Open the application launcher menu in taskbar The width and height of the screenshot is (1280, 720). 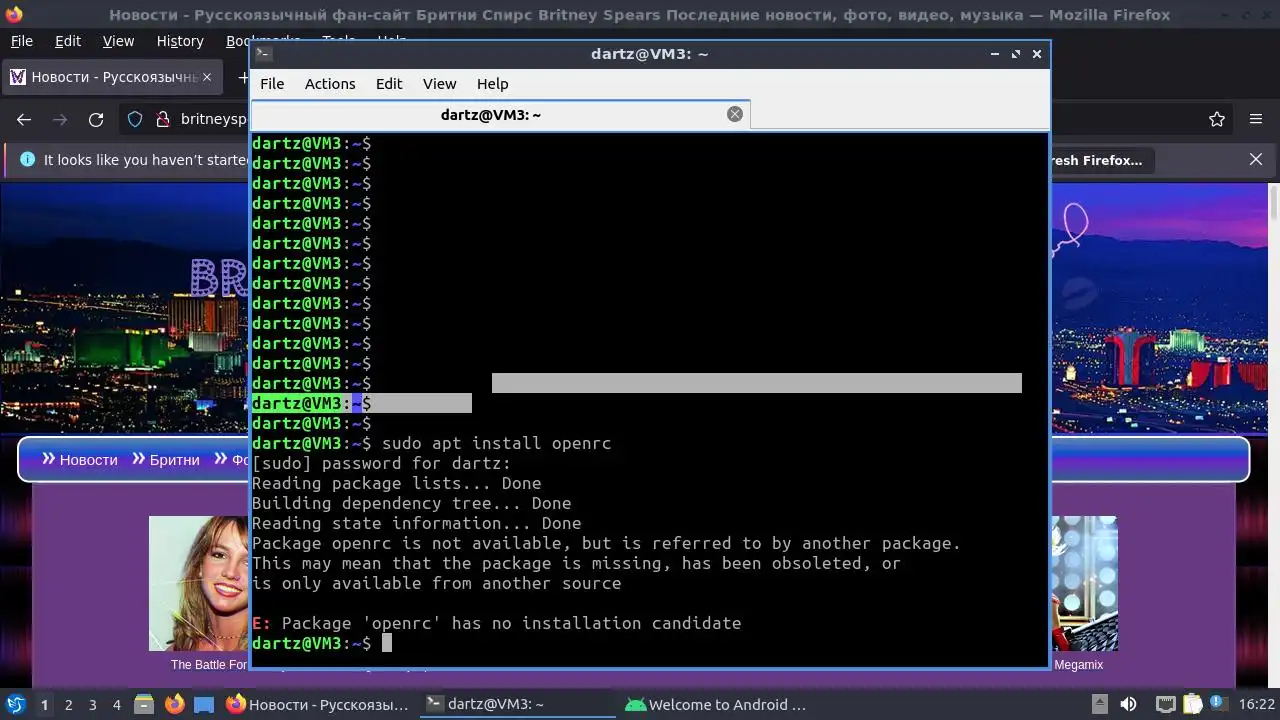click(15, 705)
